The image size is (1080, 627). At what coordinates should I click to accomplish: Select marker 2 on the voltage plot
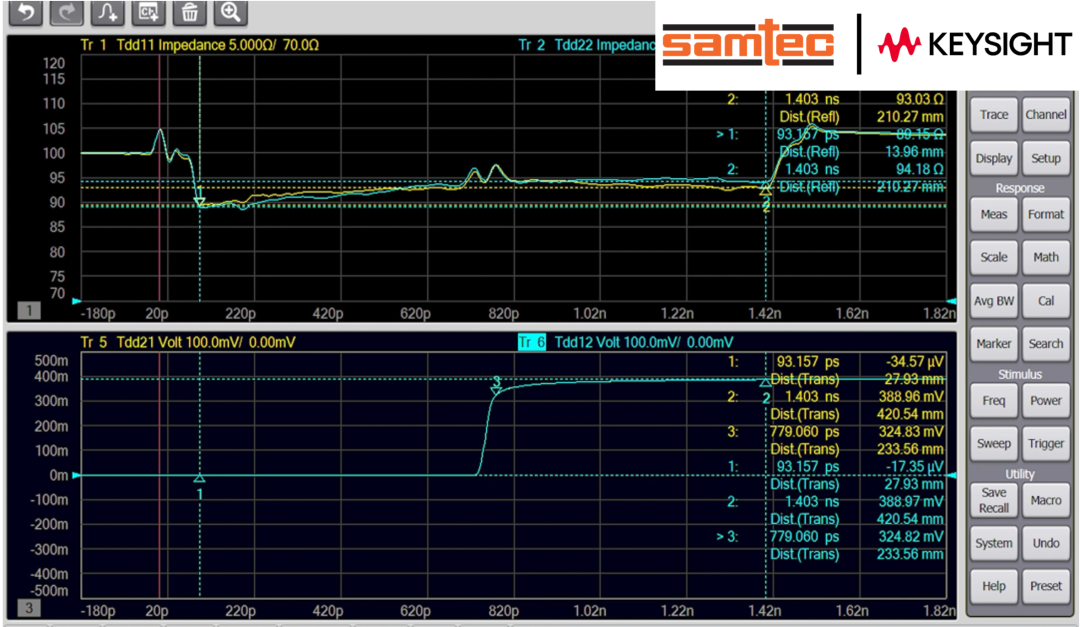click(765, 382)
